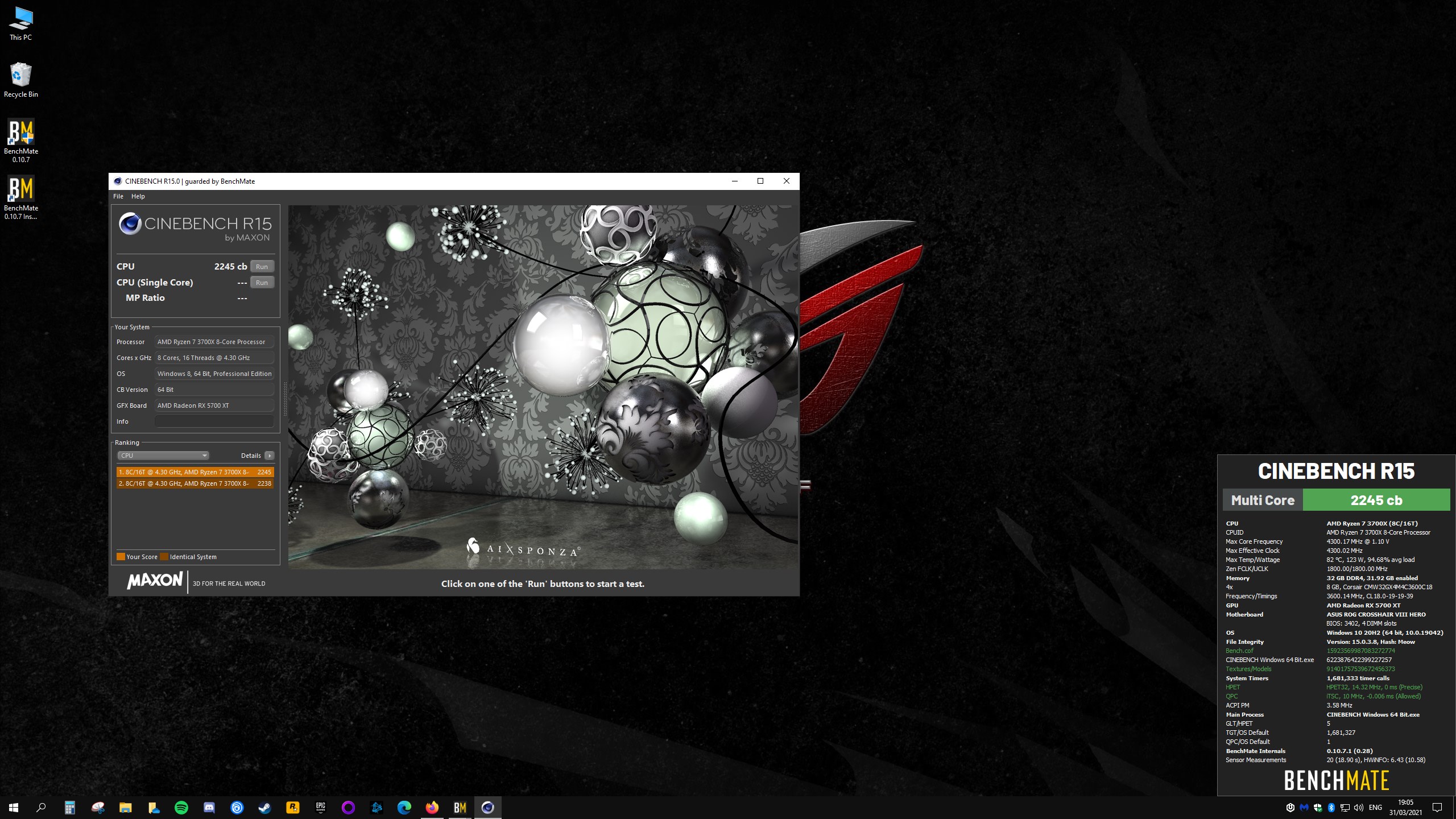Click the rendered spheres preview image

click(543, 387)
